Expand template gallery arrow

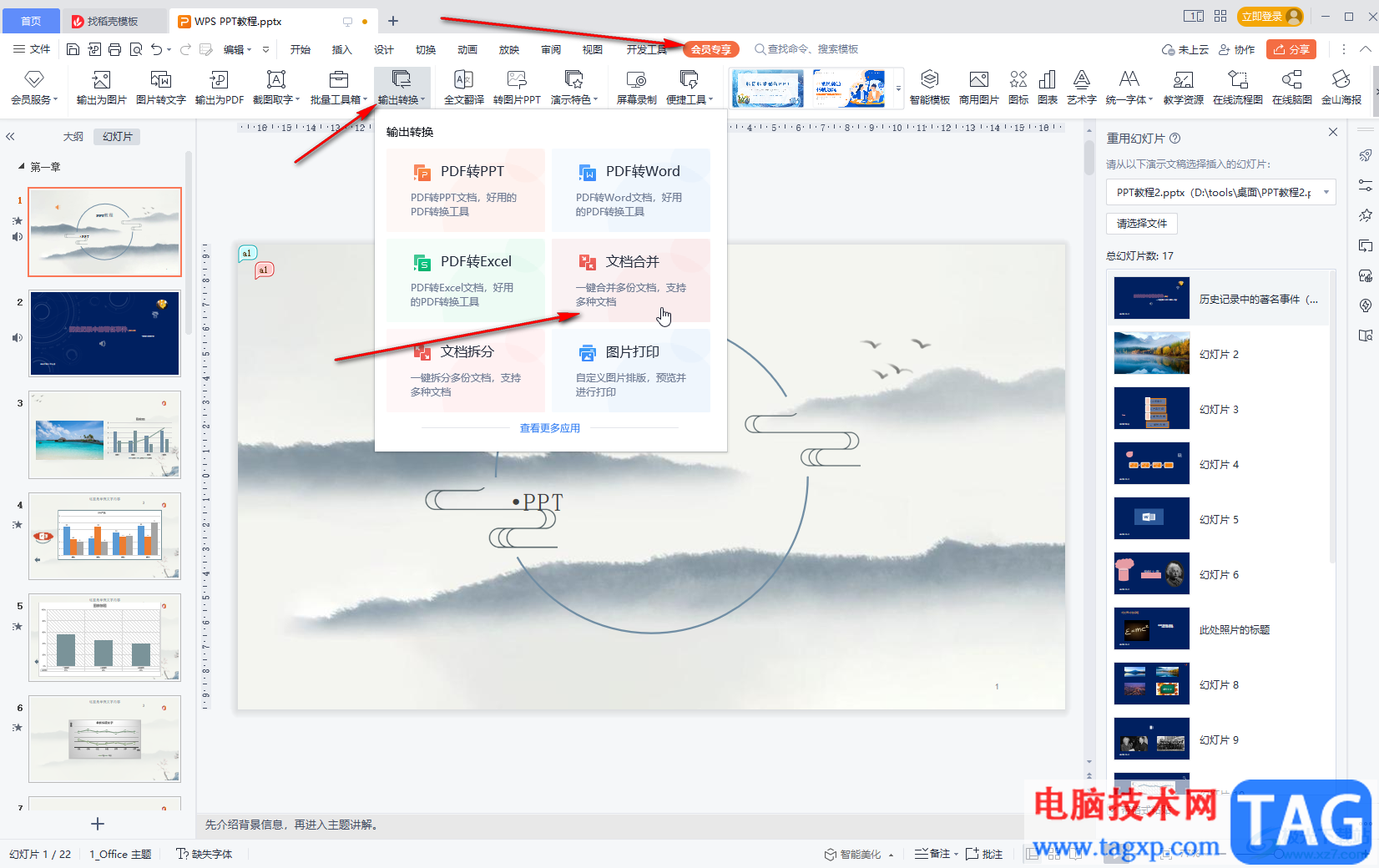pos(898,88)
